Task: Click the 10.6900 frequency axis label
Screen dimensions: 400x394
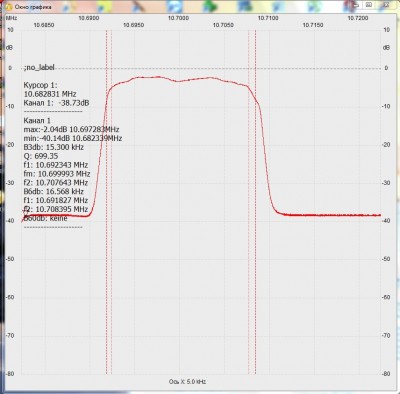Action: (89, 18)
